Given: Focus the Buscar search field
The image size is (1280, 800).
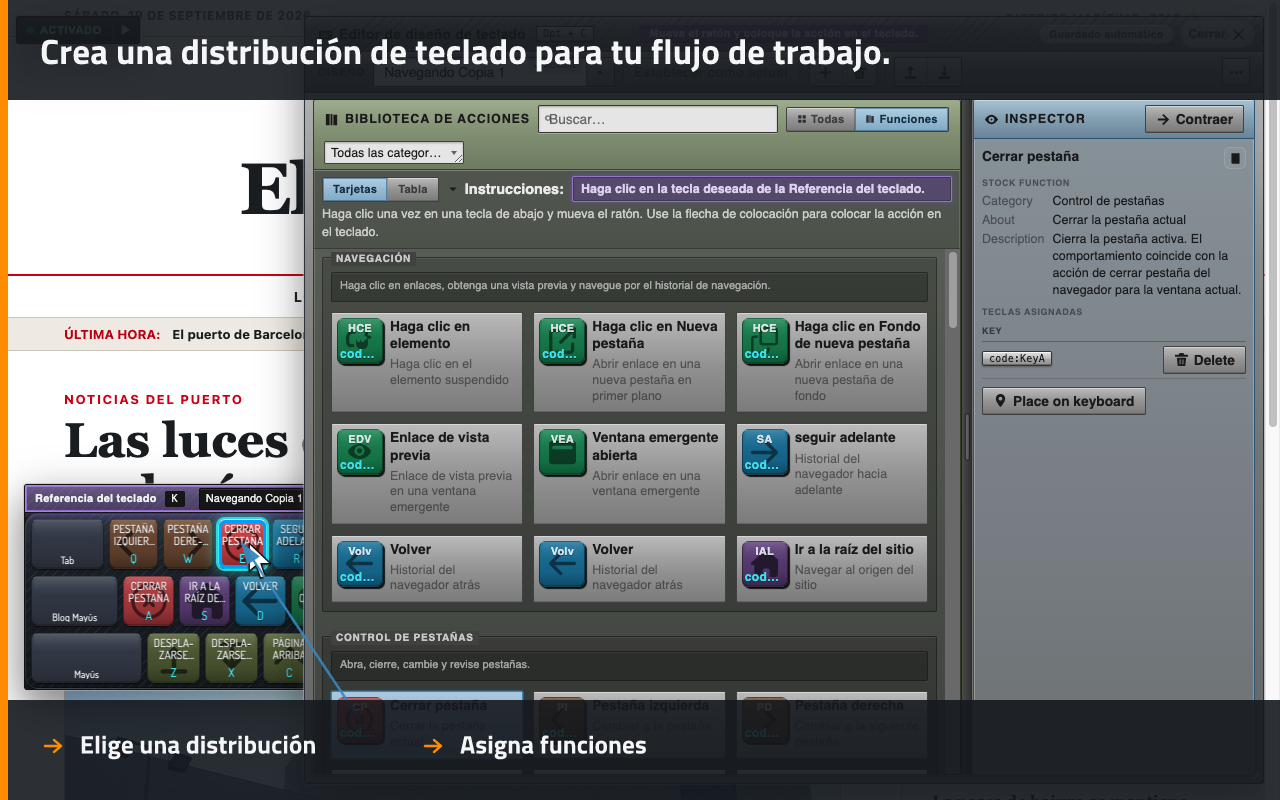Looking at the screenshot, I should coord(657,119).
